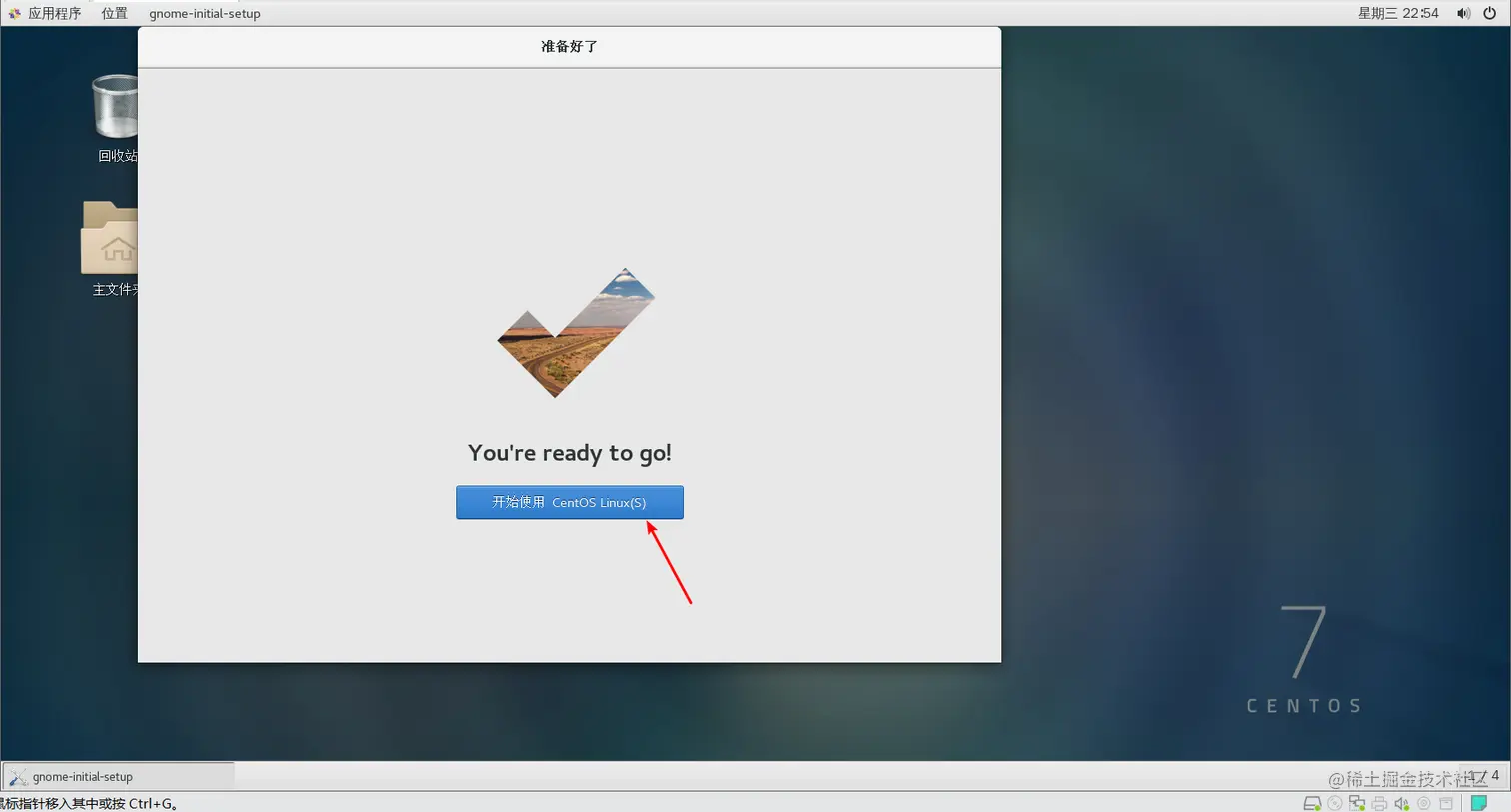
Task: Click the VMware box device icon after disc icon
Action: [x=1446, y=803]
